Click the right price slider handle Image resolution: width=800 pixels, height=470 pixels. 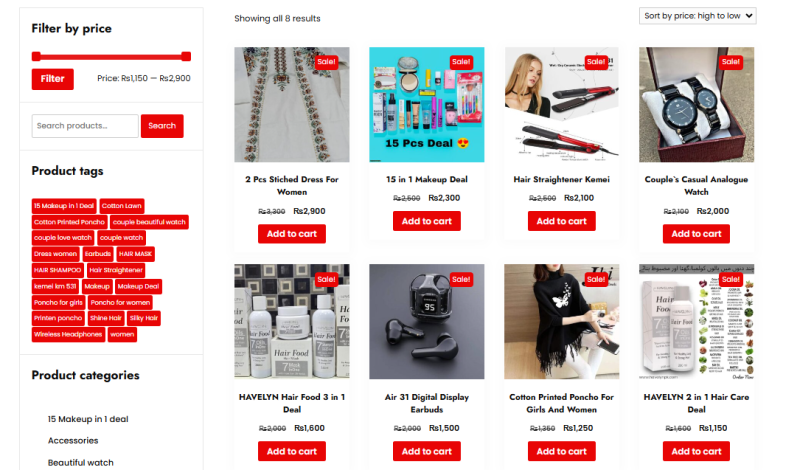186,56
